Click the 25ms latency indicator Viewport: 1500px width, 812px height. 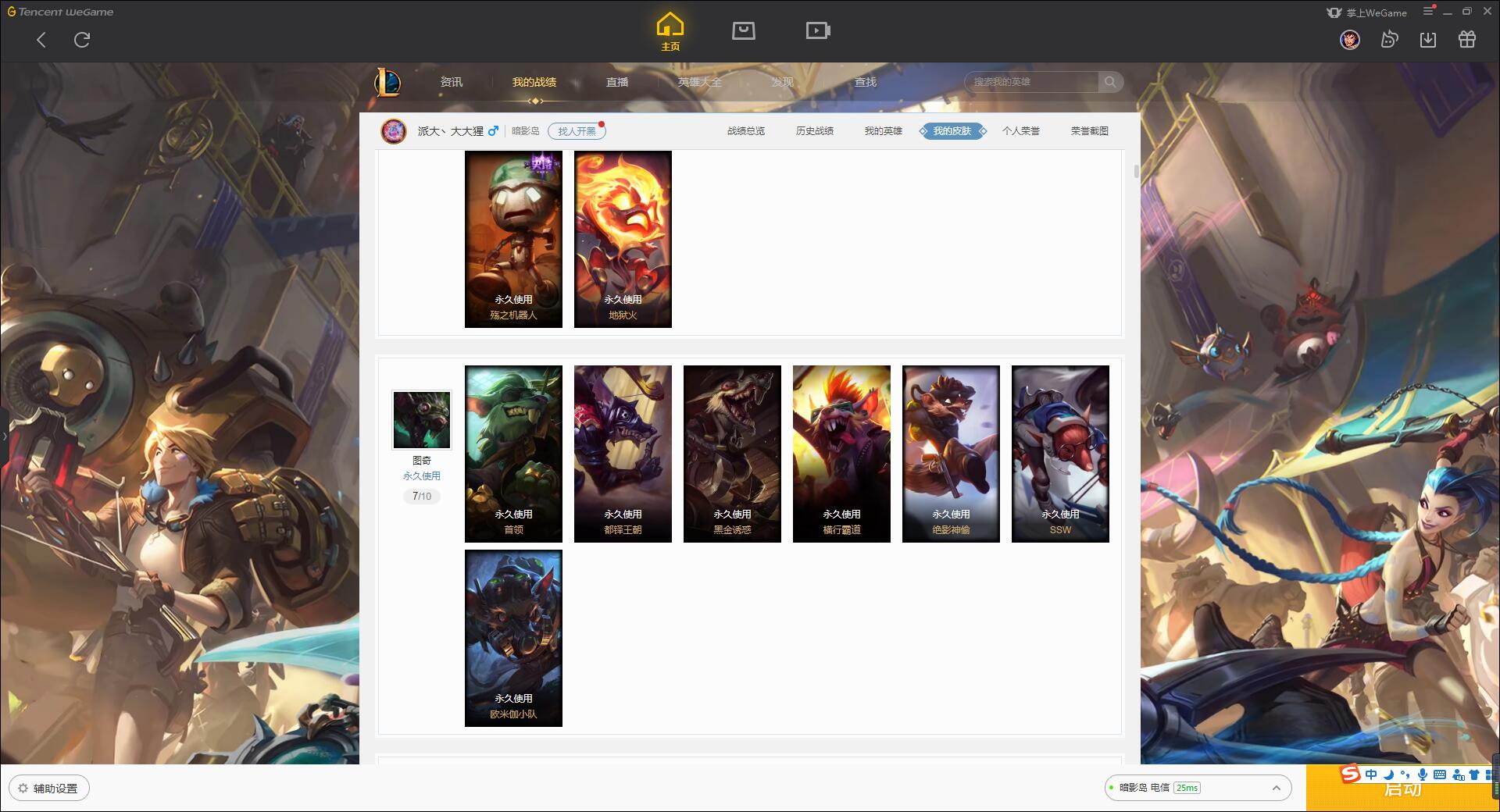pos(1187,788)
